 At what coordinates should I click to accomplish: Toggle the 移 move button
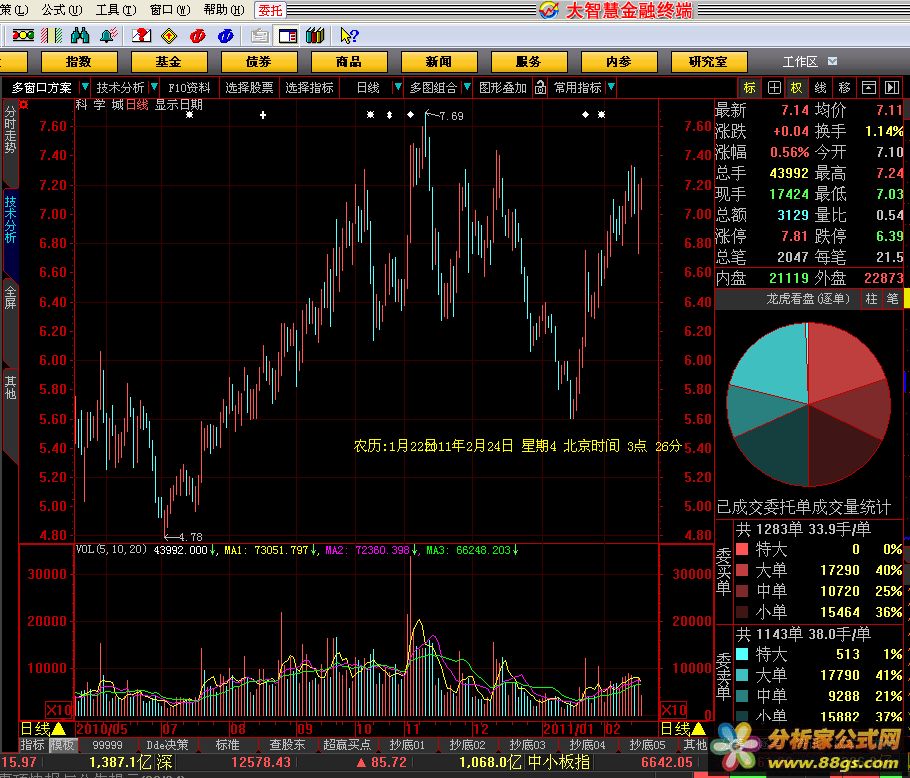pos(844,88)
